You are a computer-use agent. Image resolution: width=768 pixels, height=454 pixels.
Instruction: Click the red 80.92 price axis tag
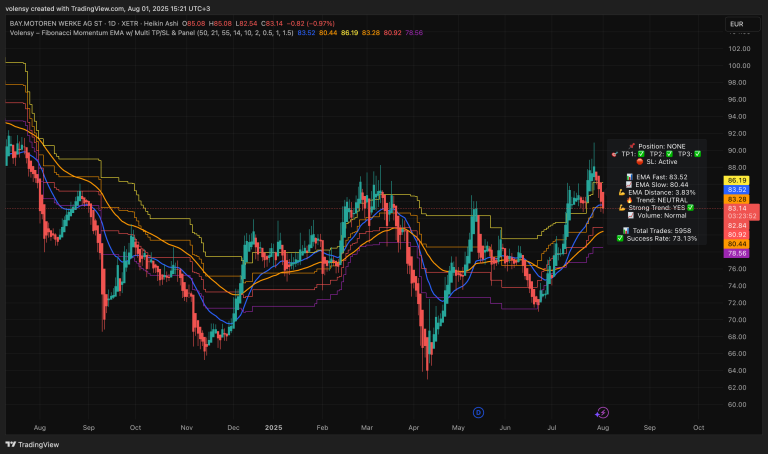coord(736,235)
